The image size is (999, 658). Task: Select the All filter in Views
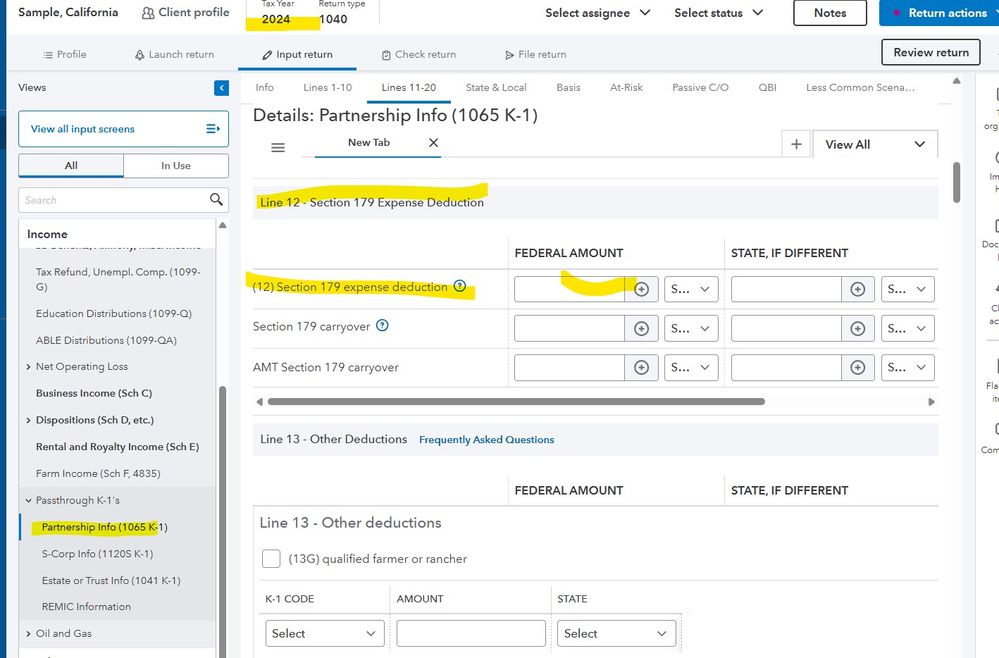click(71, 166)
